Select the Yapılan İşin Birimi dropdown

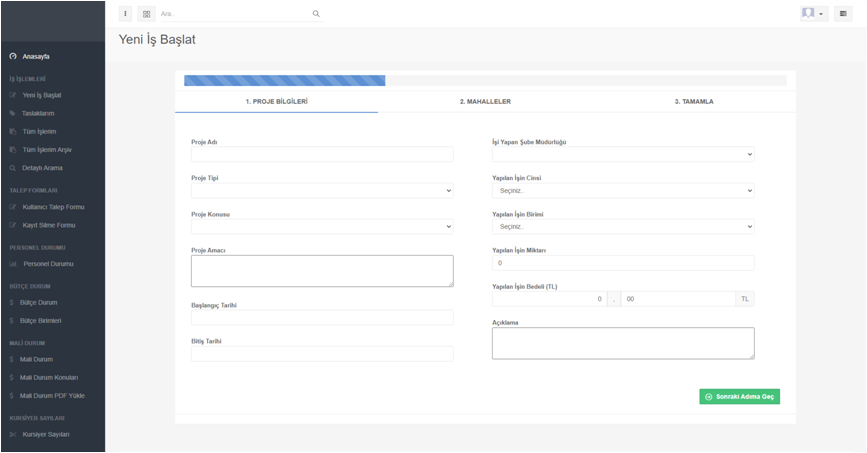point(622,227)
